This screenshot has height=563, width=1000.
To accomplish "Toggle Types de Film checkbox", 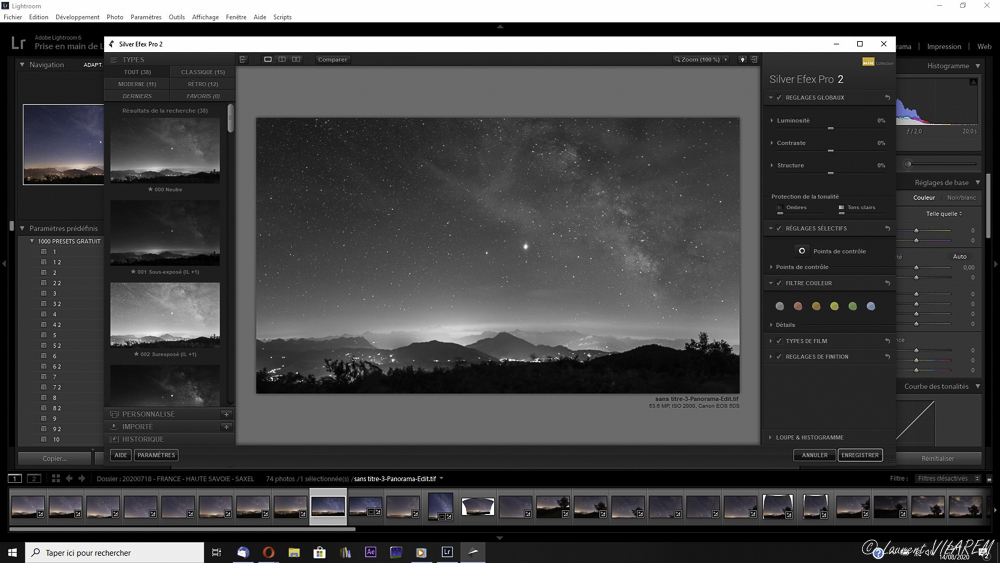I will [780, 341].
